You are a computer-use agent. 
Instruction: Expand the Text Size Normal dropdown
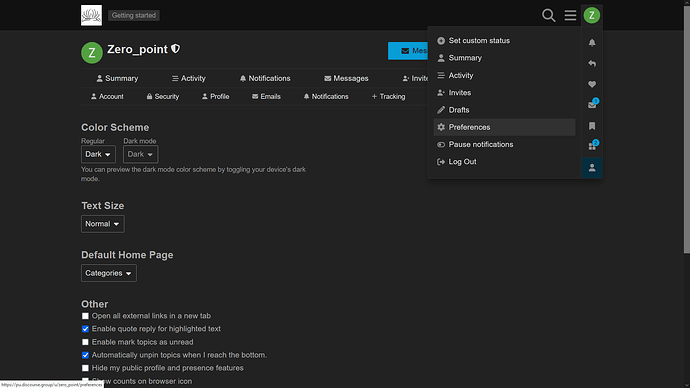click(103, 224)
